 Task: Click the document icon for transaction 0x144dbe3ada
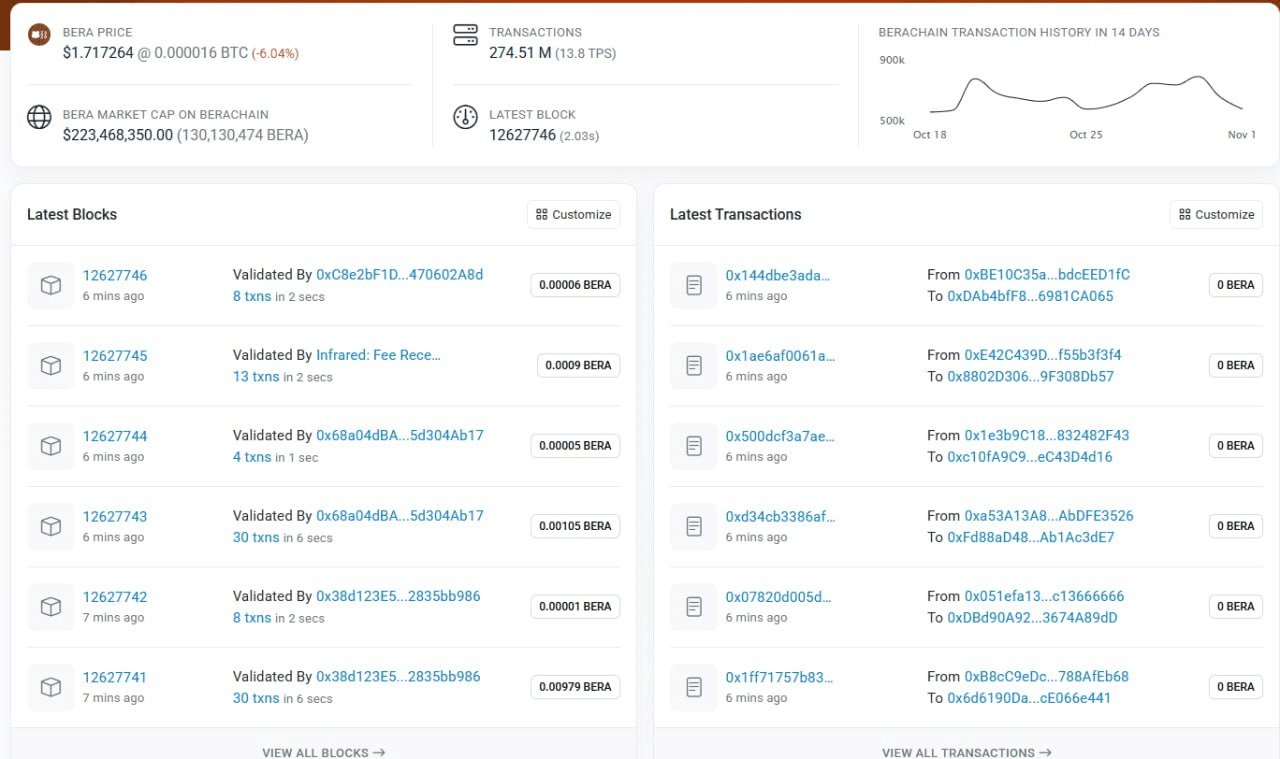coord(694,286)
